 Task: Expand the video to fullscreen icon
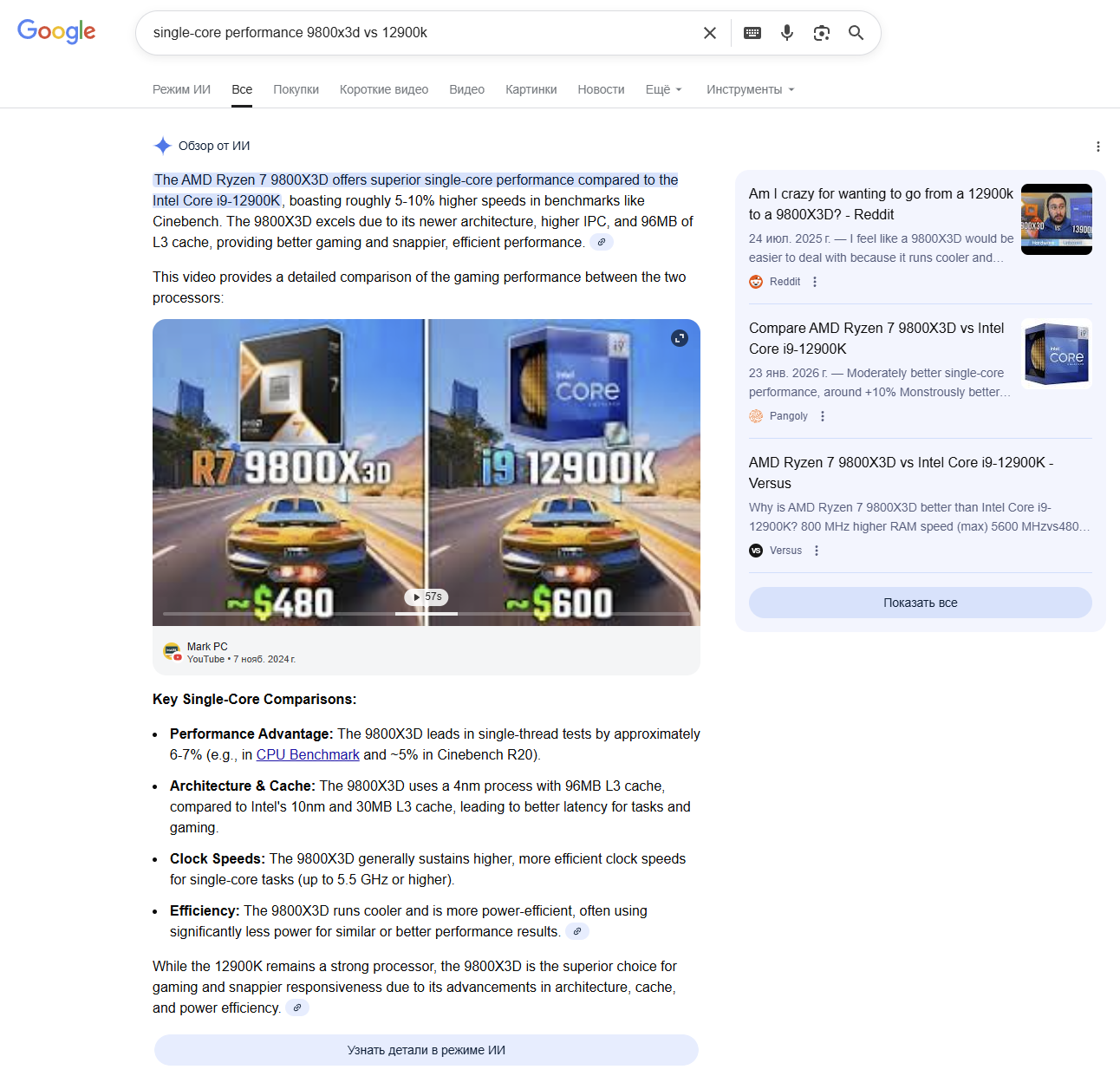680,338
